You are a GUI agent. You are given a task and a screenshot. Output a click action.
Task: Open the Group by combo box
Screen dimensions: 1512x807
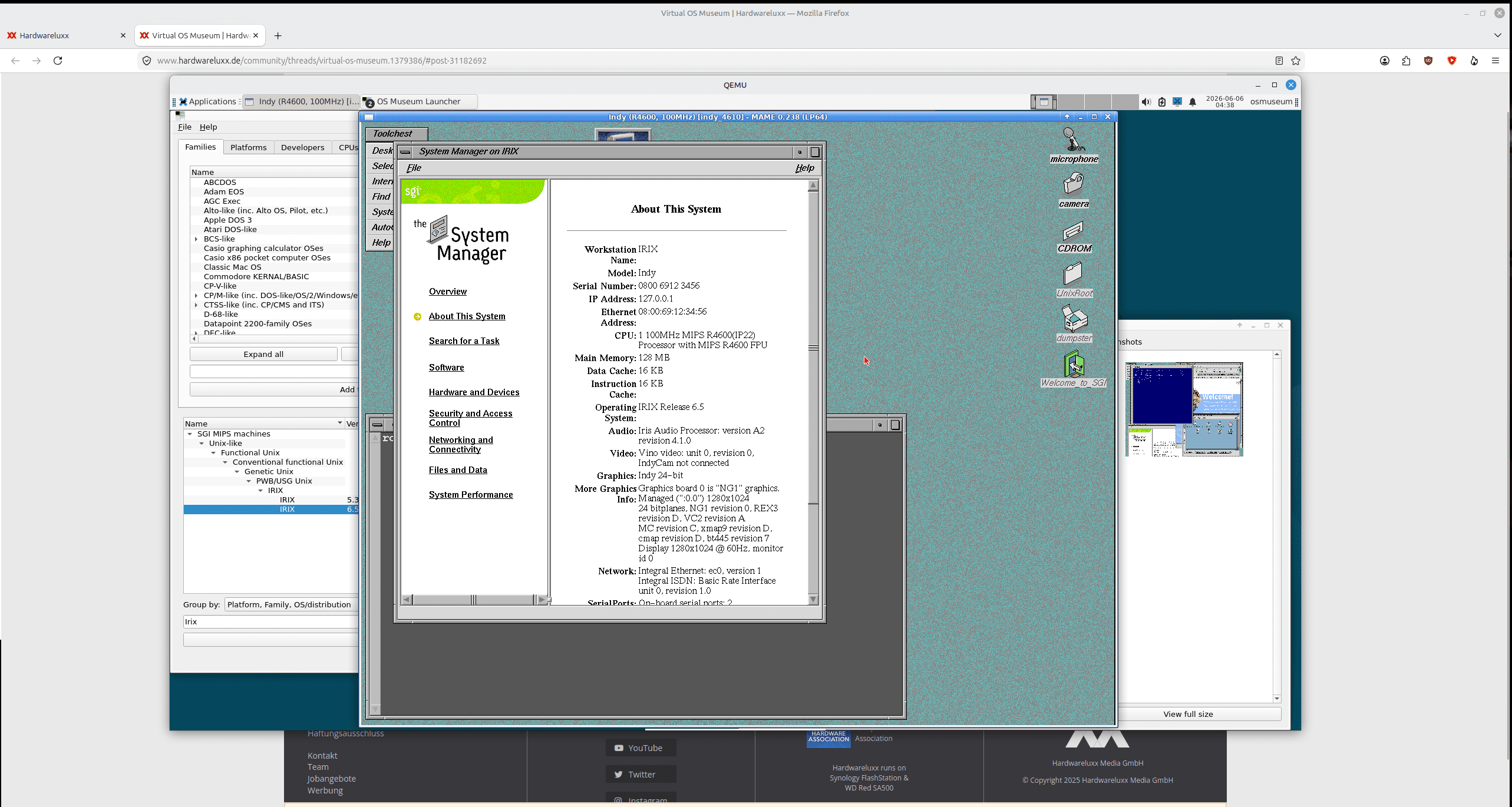click(x=291, y=604)
